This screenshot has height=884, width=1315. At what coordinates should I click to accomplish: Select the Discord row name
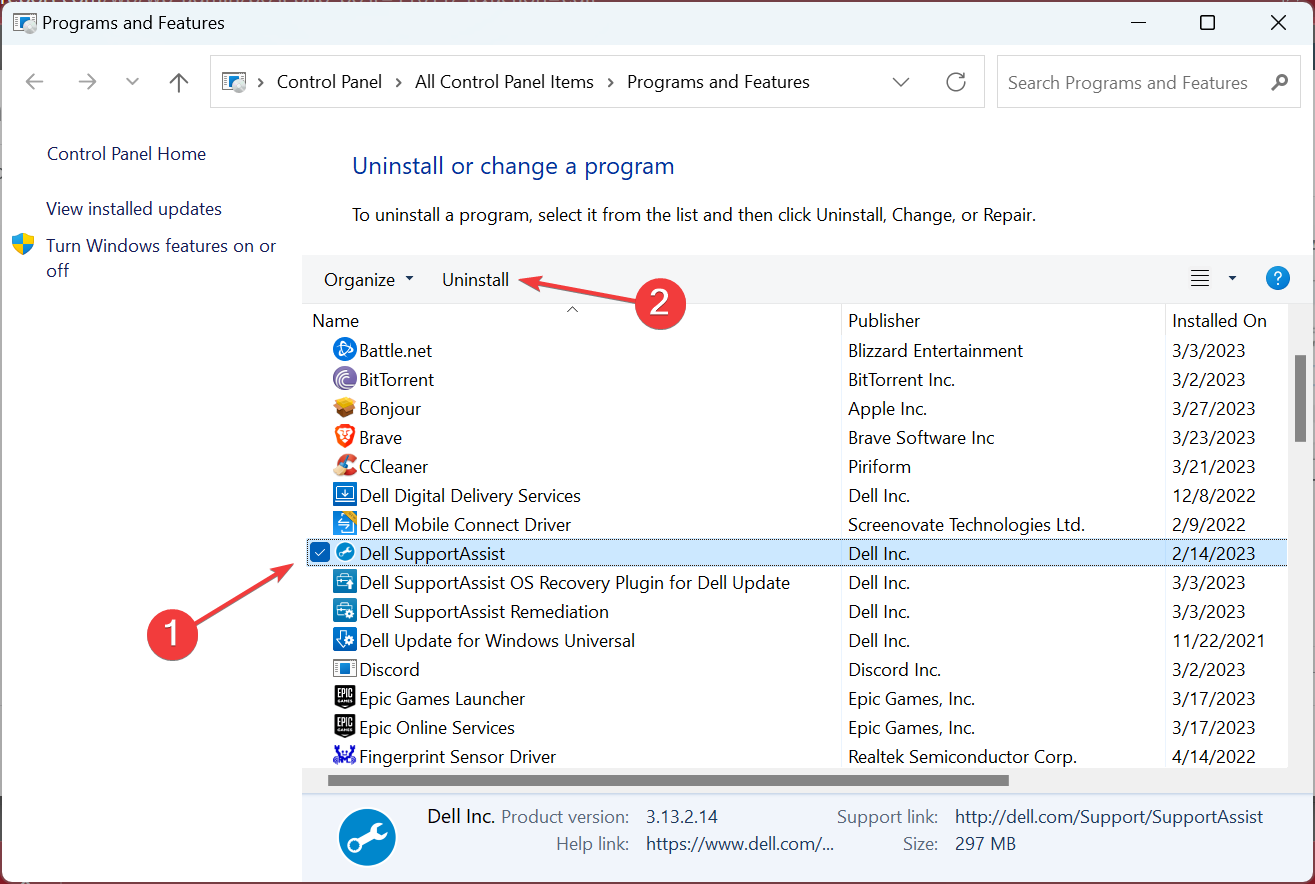tap(389, 670)
